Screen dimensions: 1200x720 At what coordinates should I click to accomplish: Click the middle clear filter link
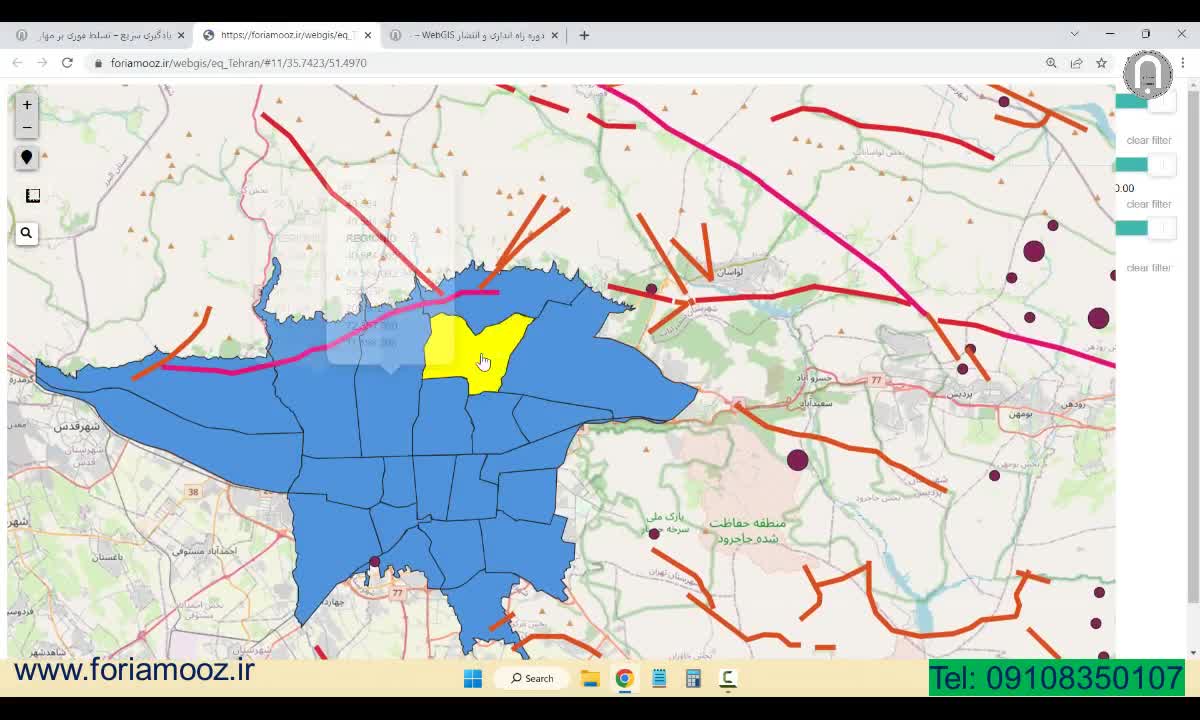(x=1148, y=204)
